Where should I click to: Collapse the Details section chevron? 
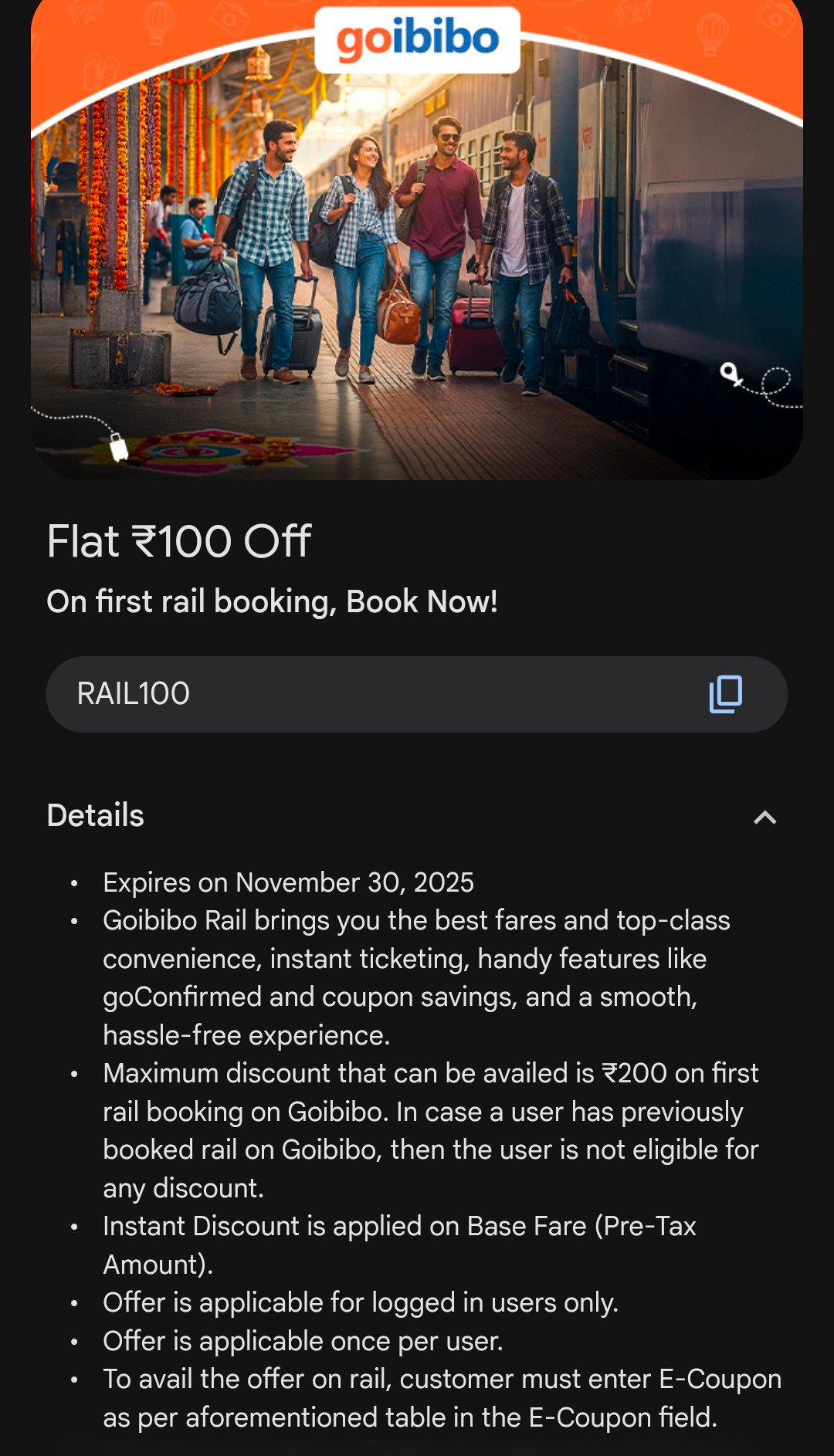tap(764, 817)
